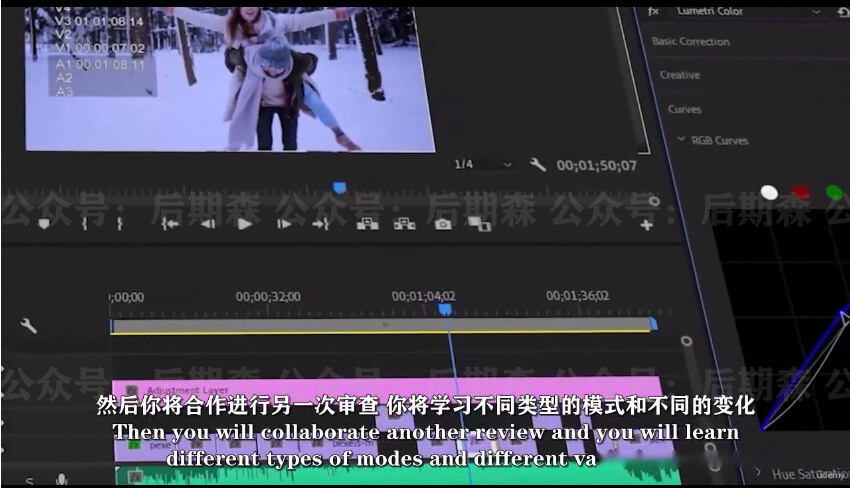
Task: Click the V3 01:01:08:14 timecode overlay
Action: 99,22
